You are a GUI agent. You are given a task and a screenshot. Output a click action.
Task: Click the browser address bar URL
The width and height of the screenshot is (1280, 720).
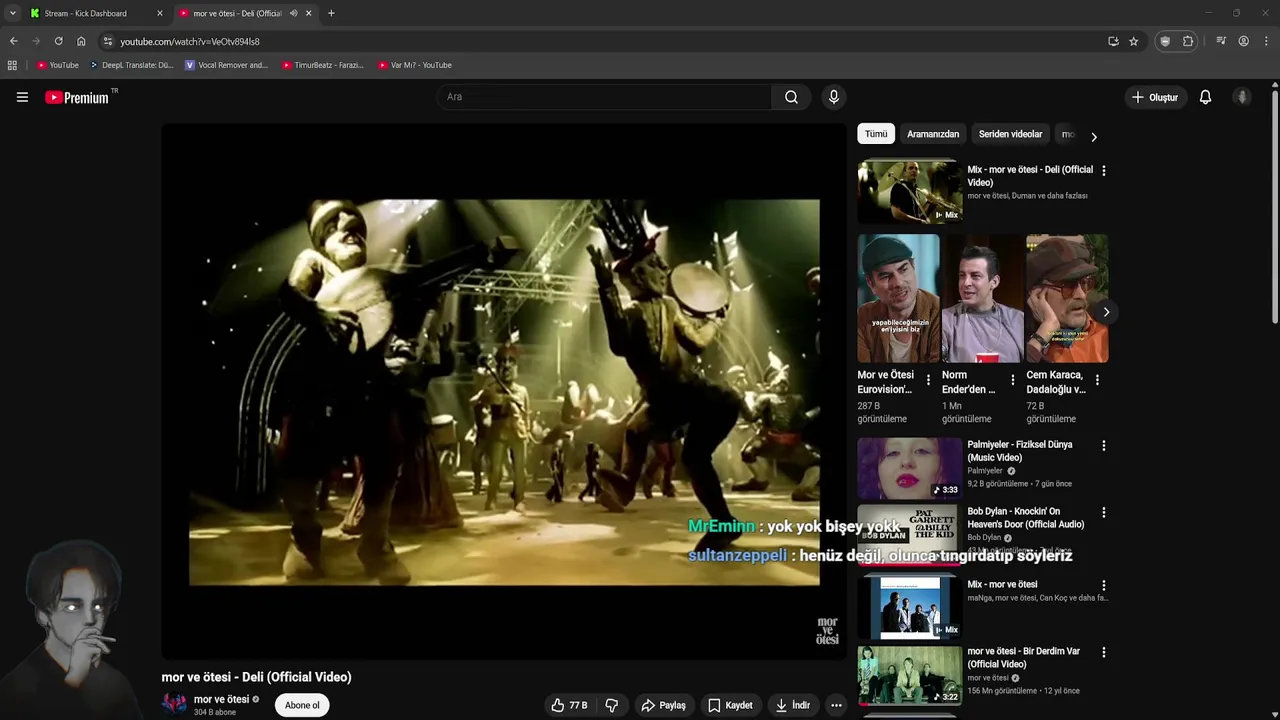tap(190, 41)
